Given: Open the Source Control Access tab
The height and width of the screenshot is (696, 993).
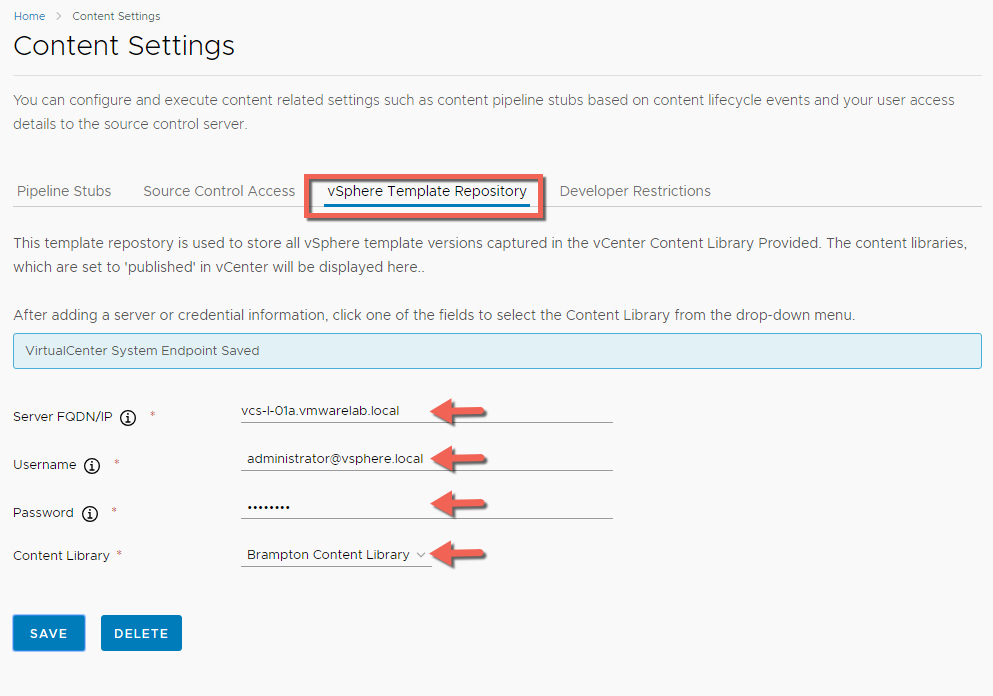Looking at the screenshot, I should [x=219, y=191].
